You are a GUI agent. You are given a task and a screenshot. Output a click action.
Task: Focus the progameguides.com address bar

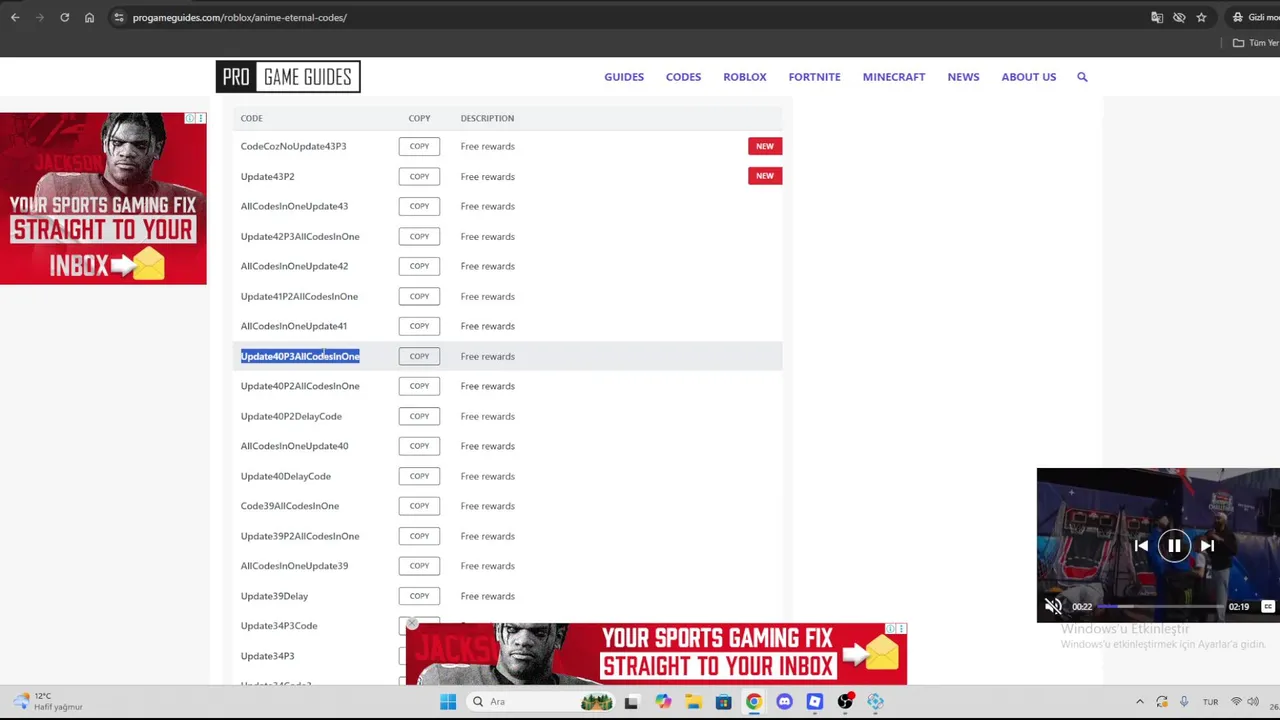pos(240,17)
